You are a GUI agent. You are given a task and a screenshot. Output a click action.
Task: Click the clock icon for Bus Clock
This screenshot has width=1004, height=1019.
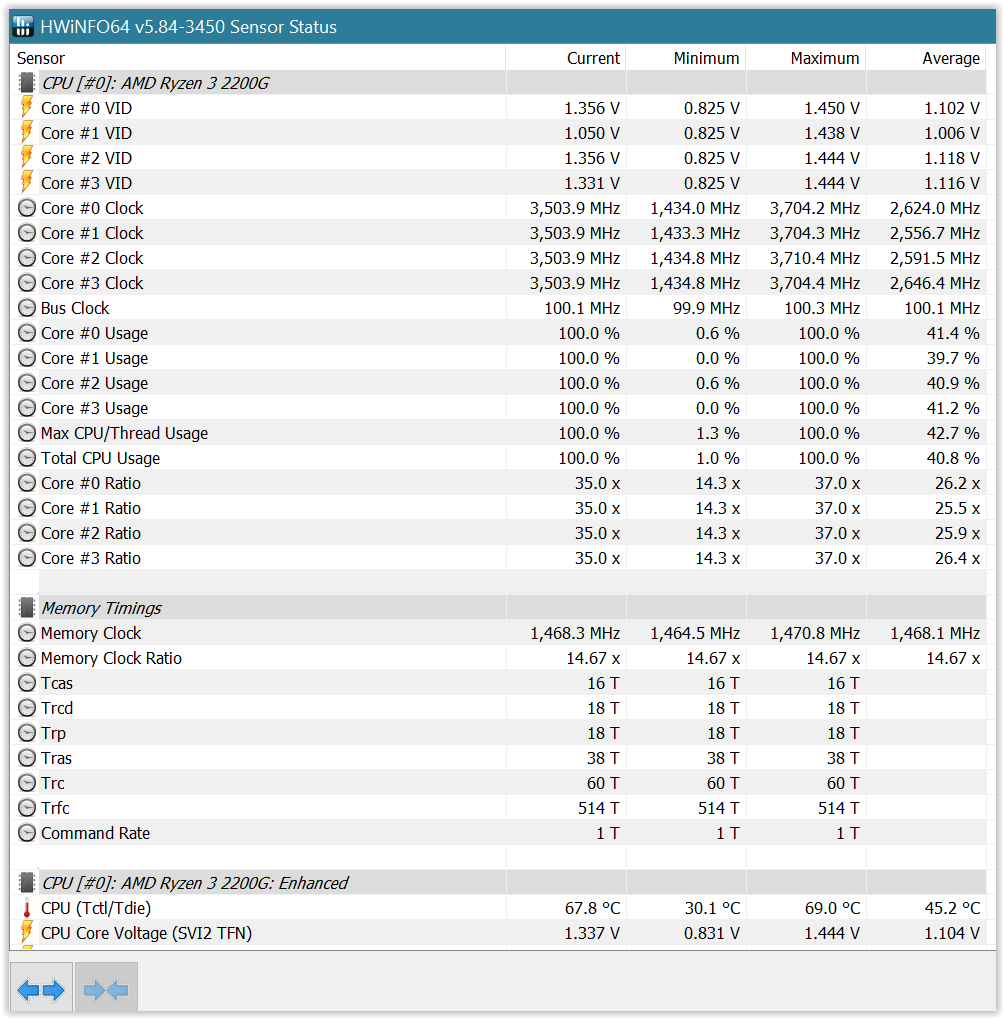(x=27, y=308)
